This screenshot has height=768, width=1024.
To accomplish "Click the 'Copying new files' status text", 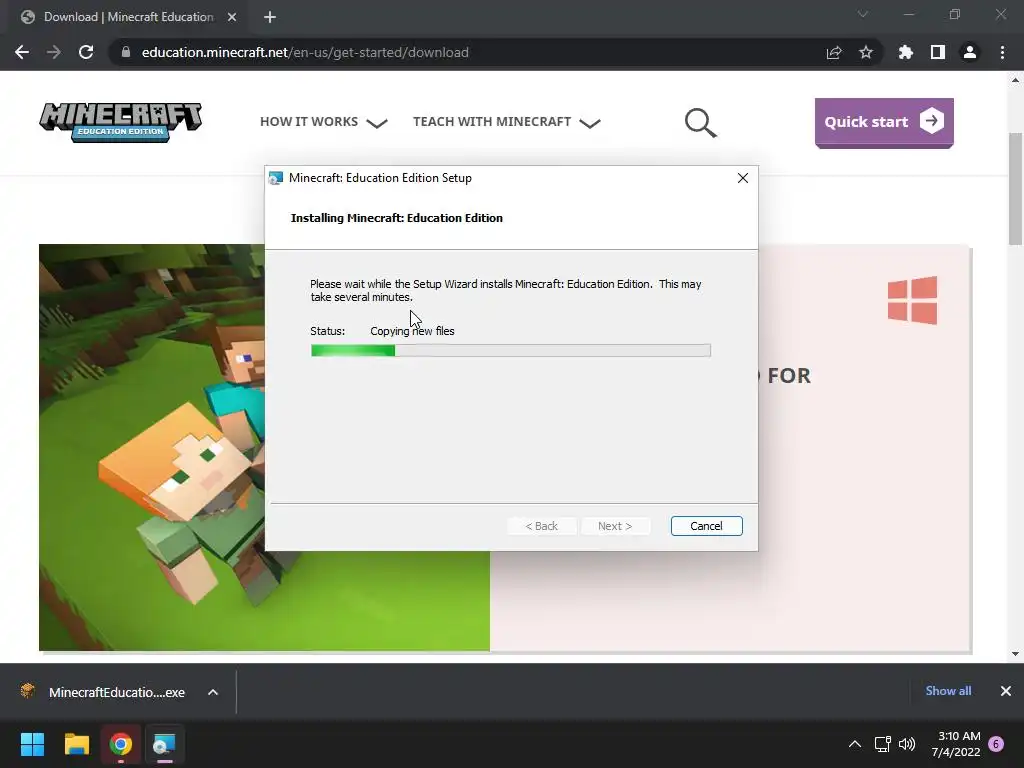I will [412, 331].
